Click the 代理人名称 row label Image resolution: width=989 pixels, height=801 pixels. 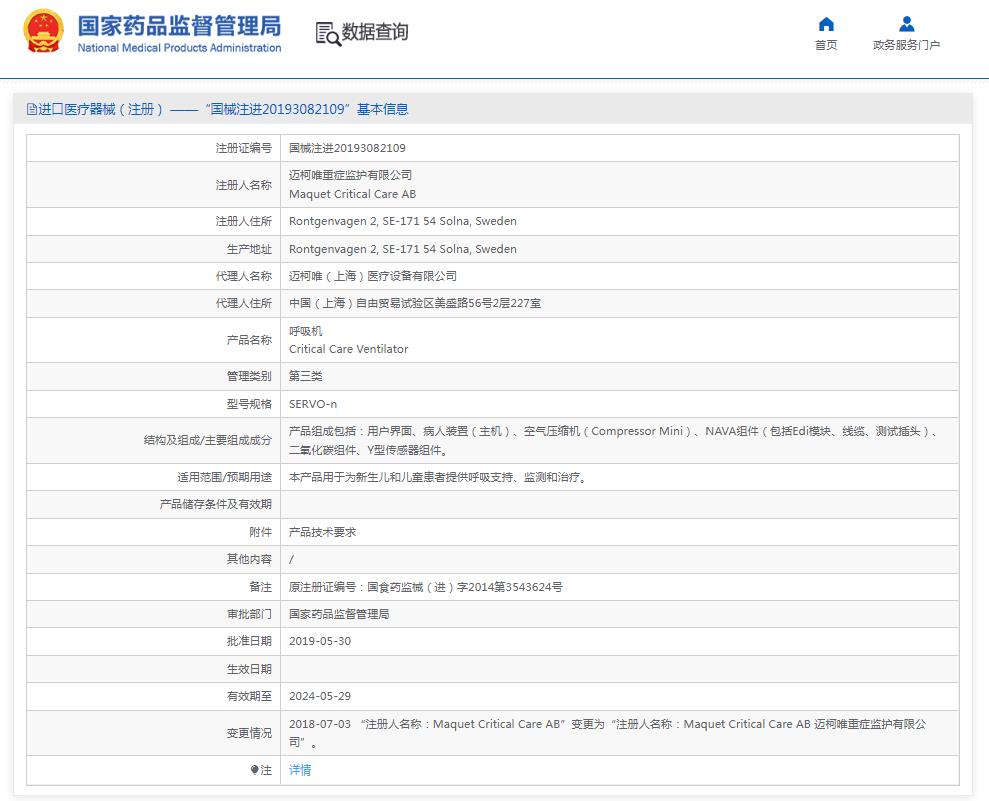(x=243, y=276)
